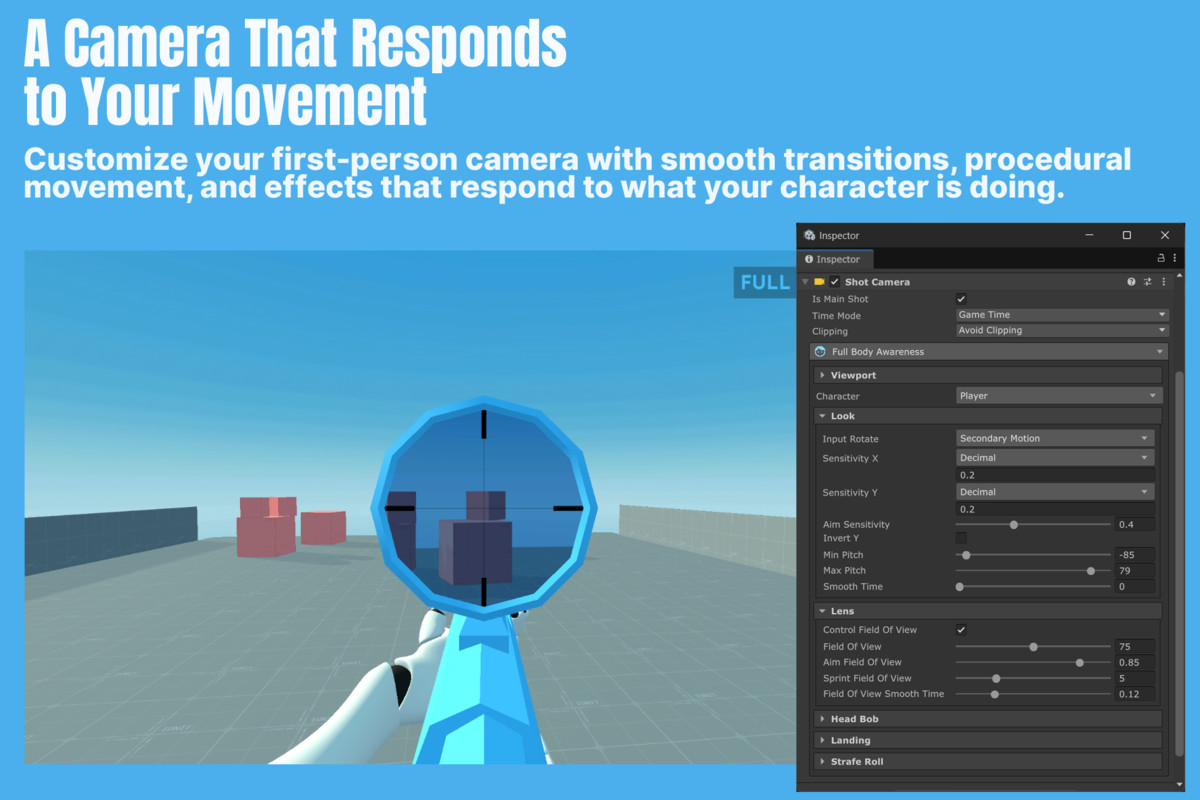Open the Character Player dropdown
Screen dimensions: 1200x800
(1059, 396)
